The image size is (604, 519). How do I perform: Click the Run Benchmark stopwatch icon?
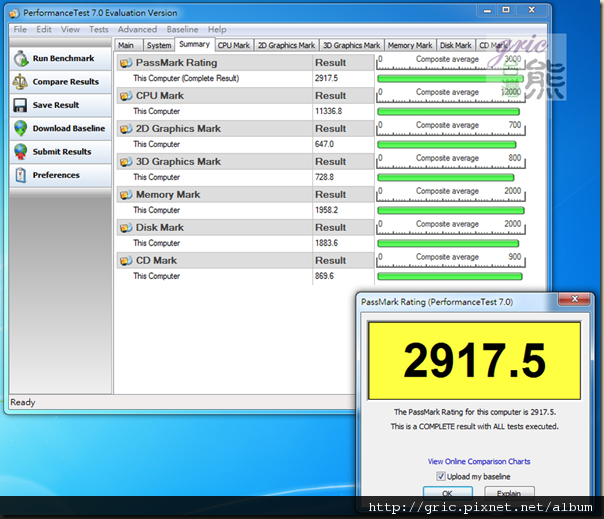pyautogui.click(x=21, y=59)
